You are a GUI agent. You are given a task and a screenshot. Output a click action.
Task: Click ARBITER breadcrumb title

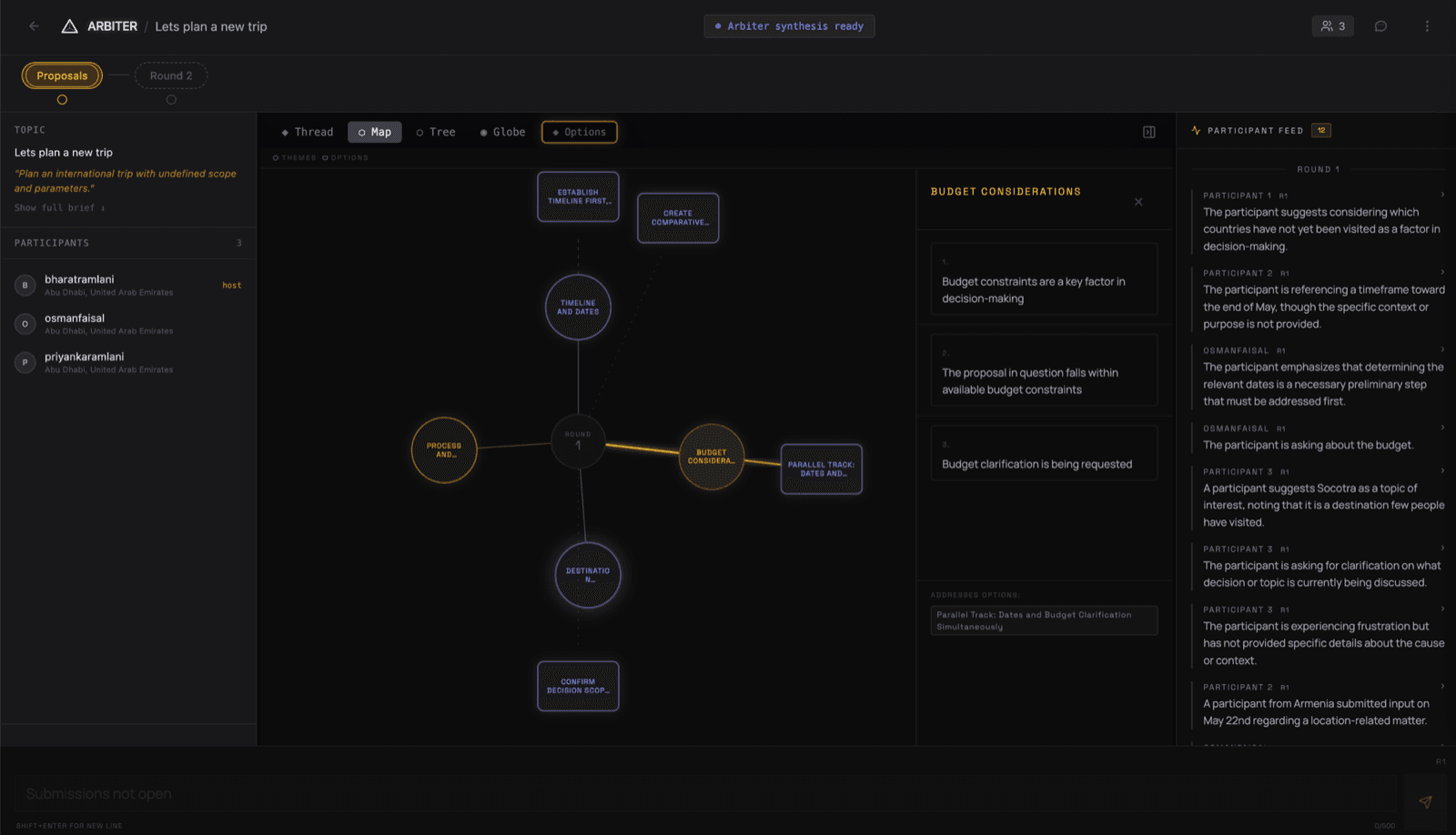pos(112,26)
